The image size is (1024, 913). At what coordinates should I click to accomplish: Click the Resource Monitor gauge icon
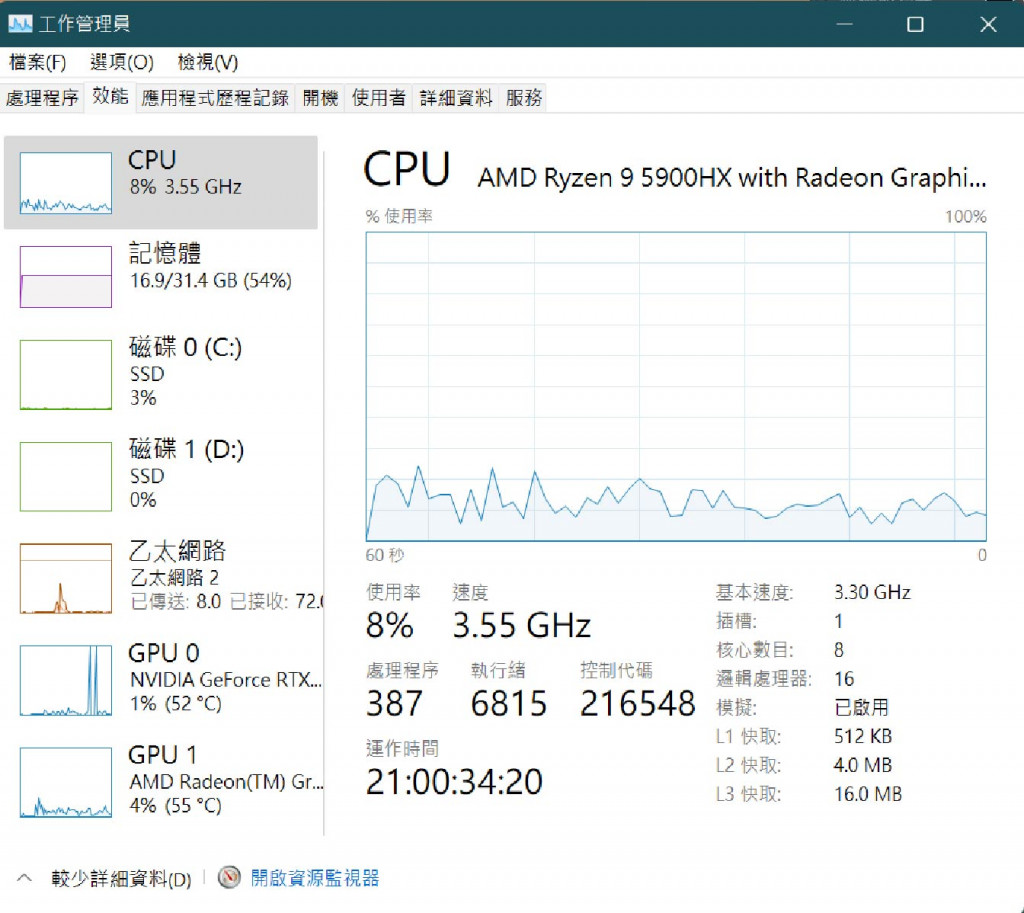pyautogui.click(x=229, y=878)
